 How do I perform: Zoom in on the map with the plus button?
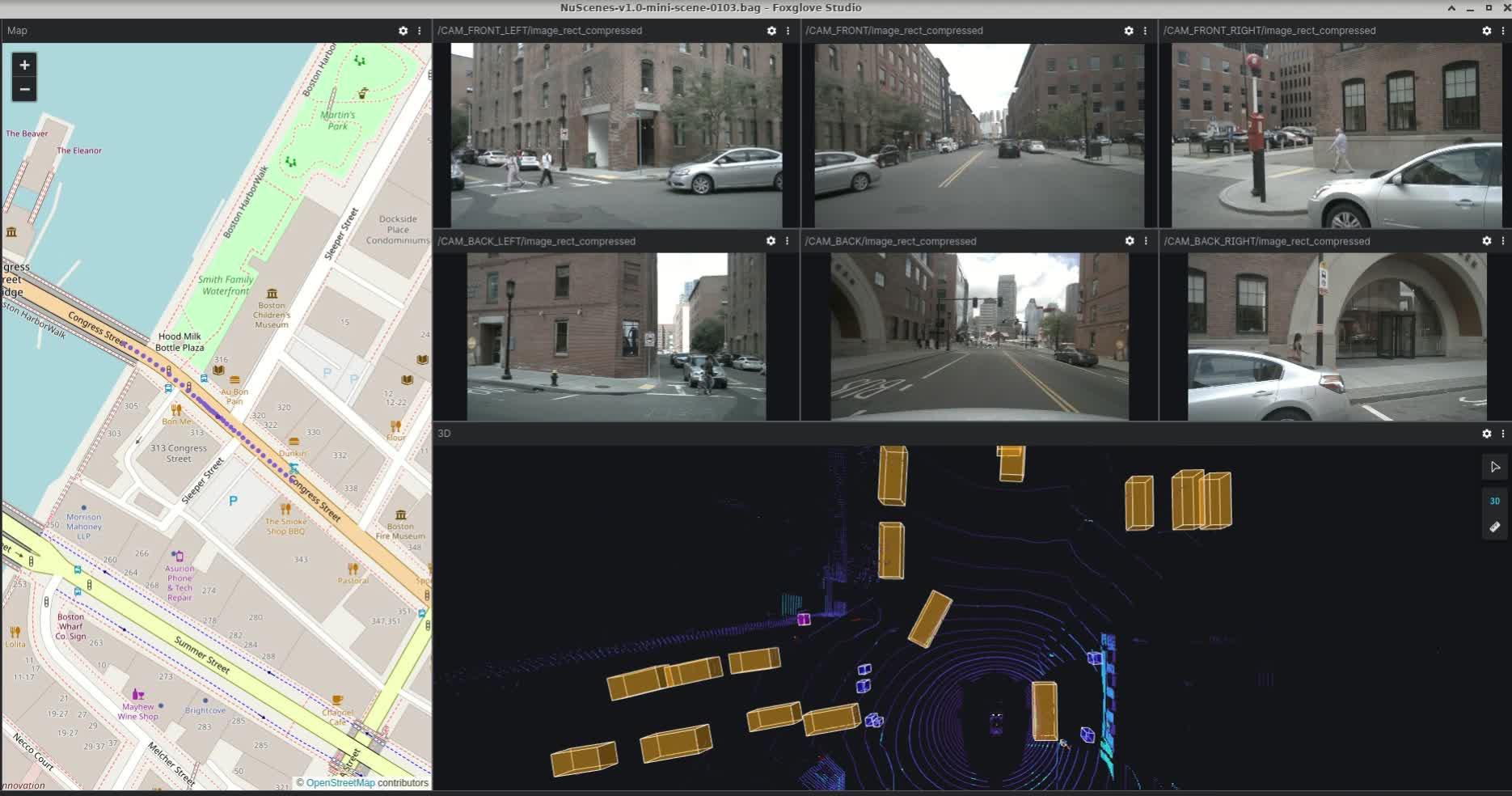[24, 65]
